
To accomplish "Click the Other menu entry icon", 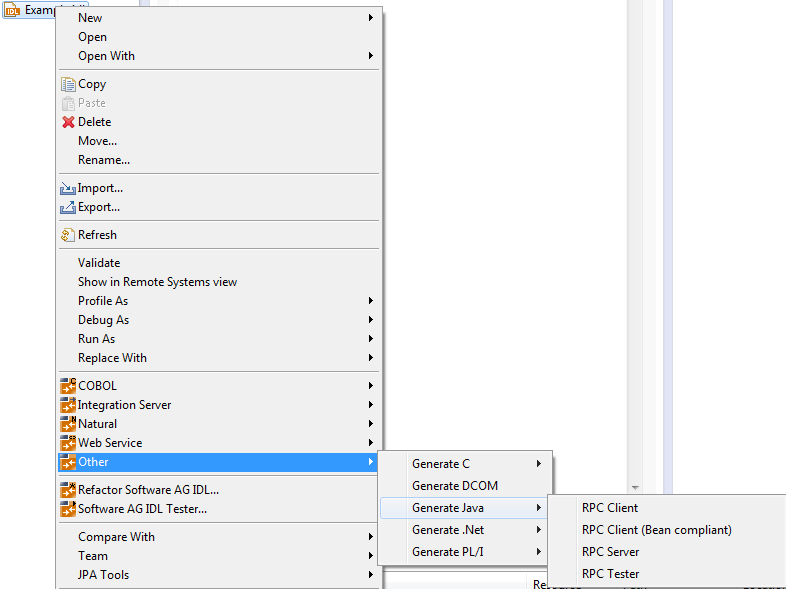I will point(68,462).
